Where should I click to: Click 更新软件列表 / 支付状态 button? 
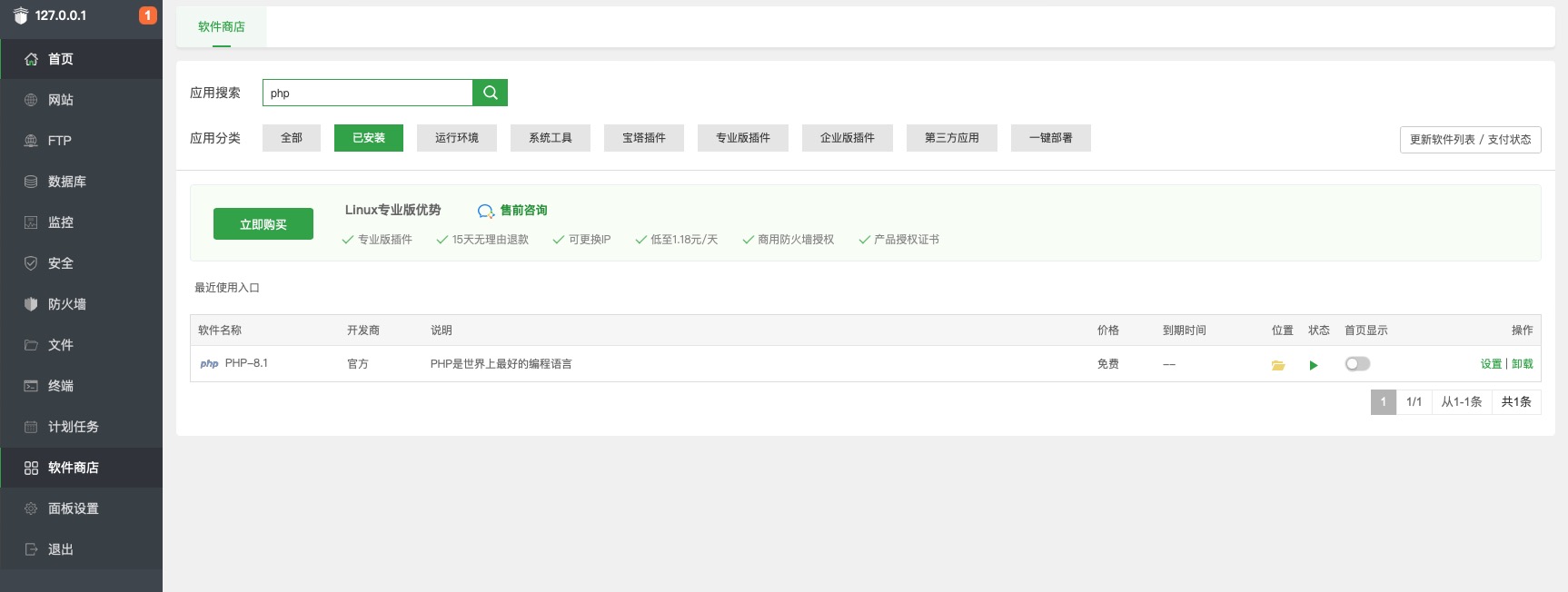(x=1471, y=140)
